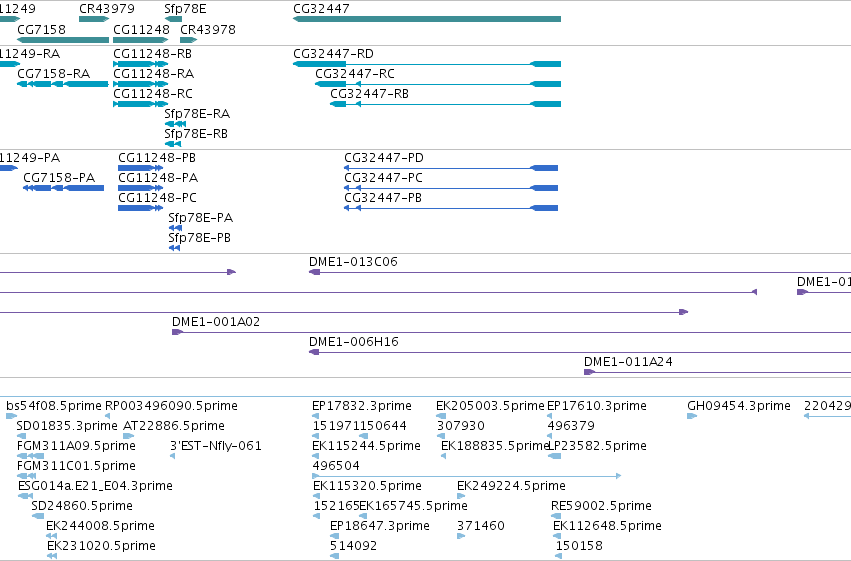This screenshot has width=851, height=561.
Task: Select the CG32447 gene bar
Action: pyautogui.click(x=427, y=19)
